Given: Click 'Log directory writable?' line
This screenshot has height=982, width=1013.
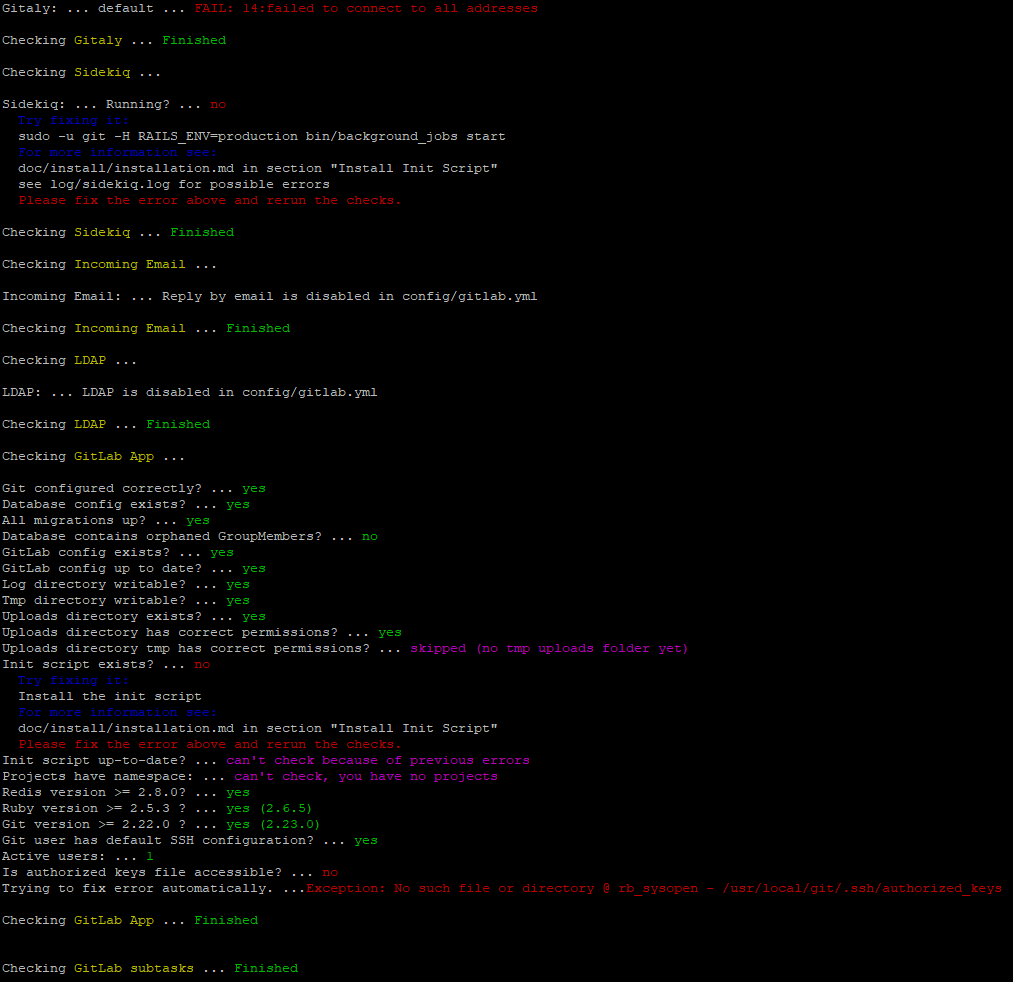Looking at the screenshot, I should point(126,585).
